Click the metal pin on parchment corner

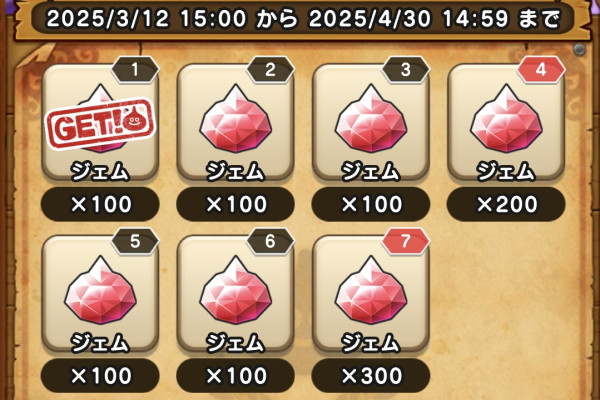point(579,50)
